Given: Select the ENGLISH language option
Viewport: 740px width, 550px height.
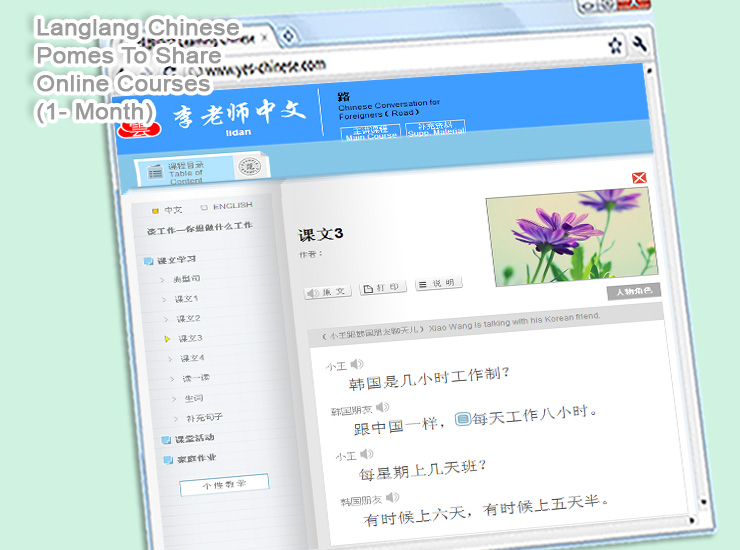Looking at the screenshot, I should [x=227, y=206].
